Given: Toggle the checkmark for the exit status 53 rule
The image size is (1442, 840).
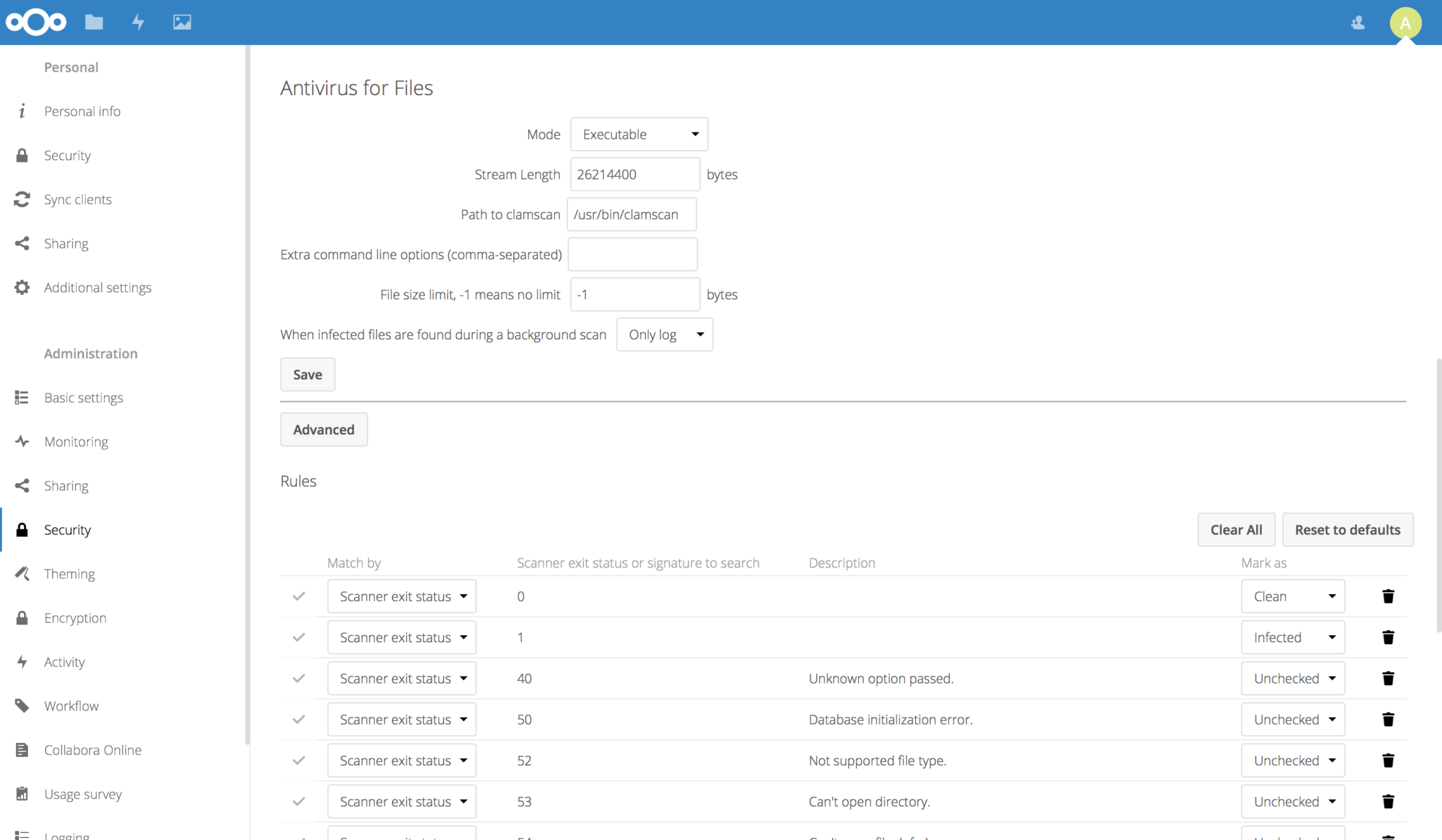Looking at the screenshot, I should pos(299,801).
